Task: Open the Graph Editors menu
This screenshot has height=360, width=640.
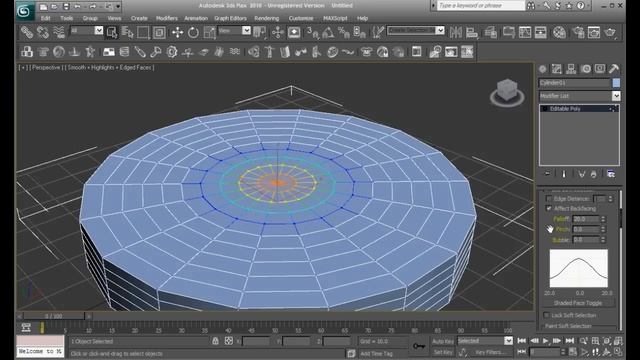Action: 230,18
